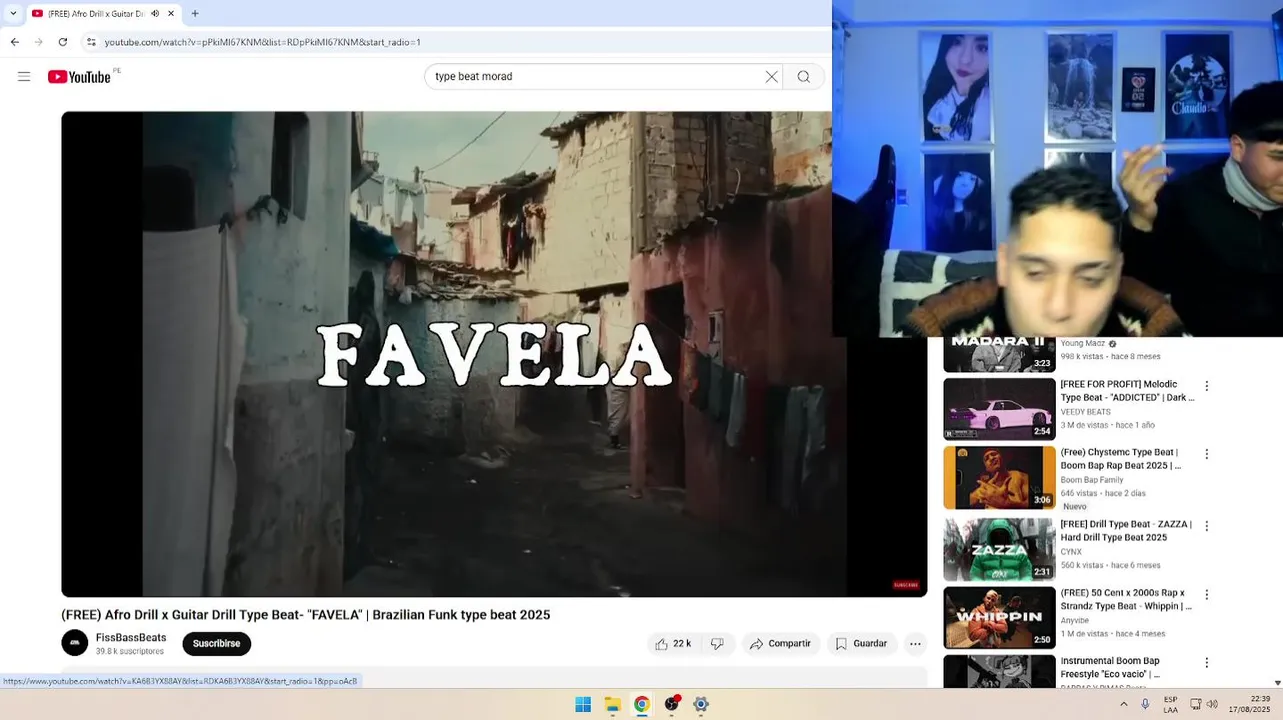Click the 'Young Maoz' channel name
This screenshot has width=1283, height=720.
(x=1082, y=344)
